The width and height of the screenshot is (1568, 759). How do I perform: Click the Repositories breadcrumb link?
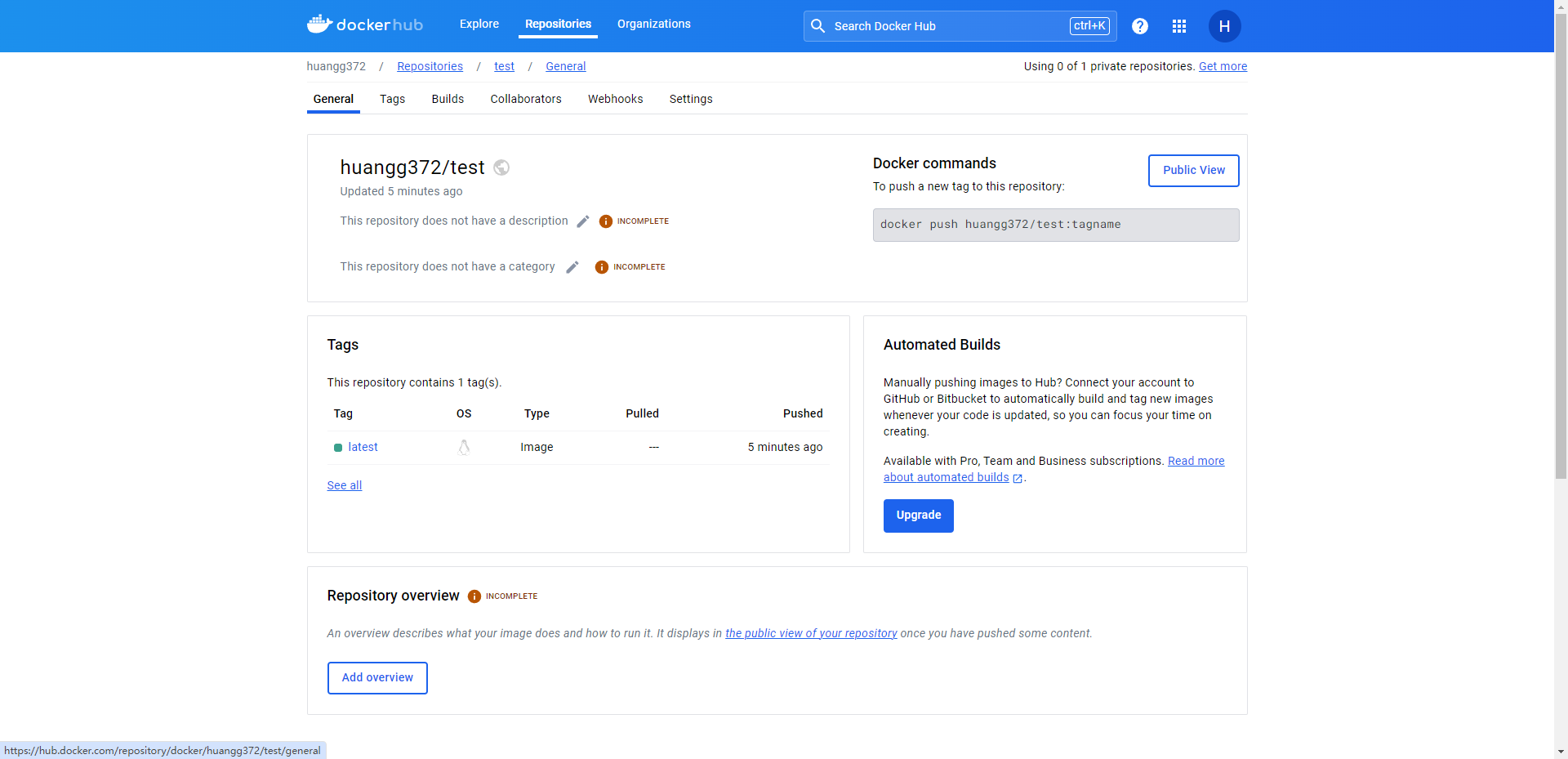pyautogui.click(x=430, y=66)
